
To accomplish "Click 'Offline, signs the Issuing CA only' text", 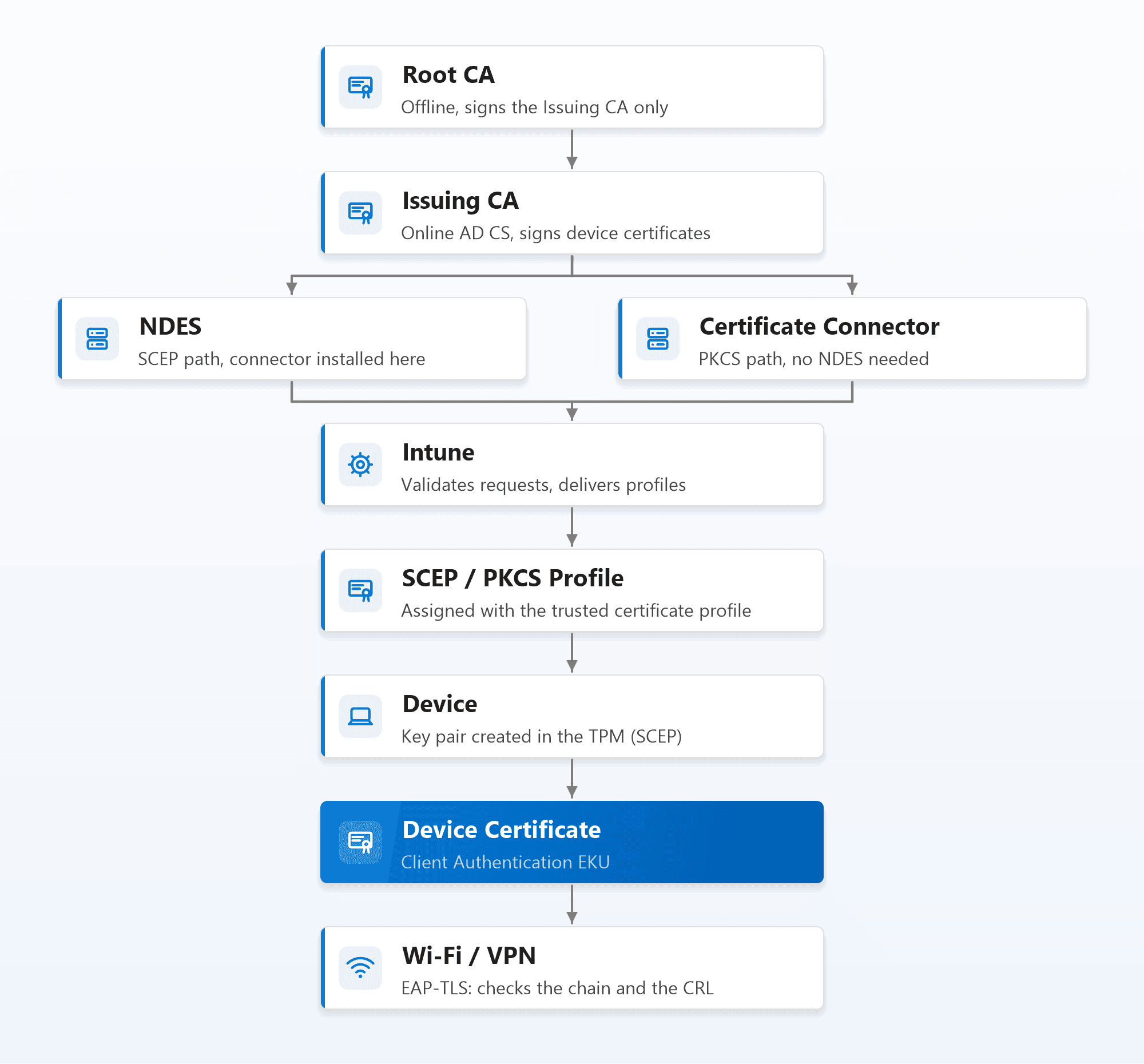I will click(535, 108).
